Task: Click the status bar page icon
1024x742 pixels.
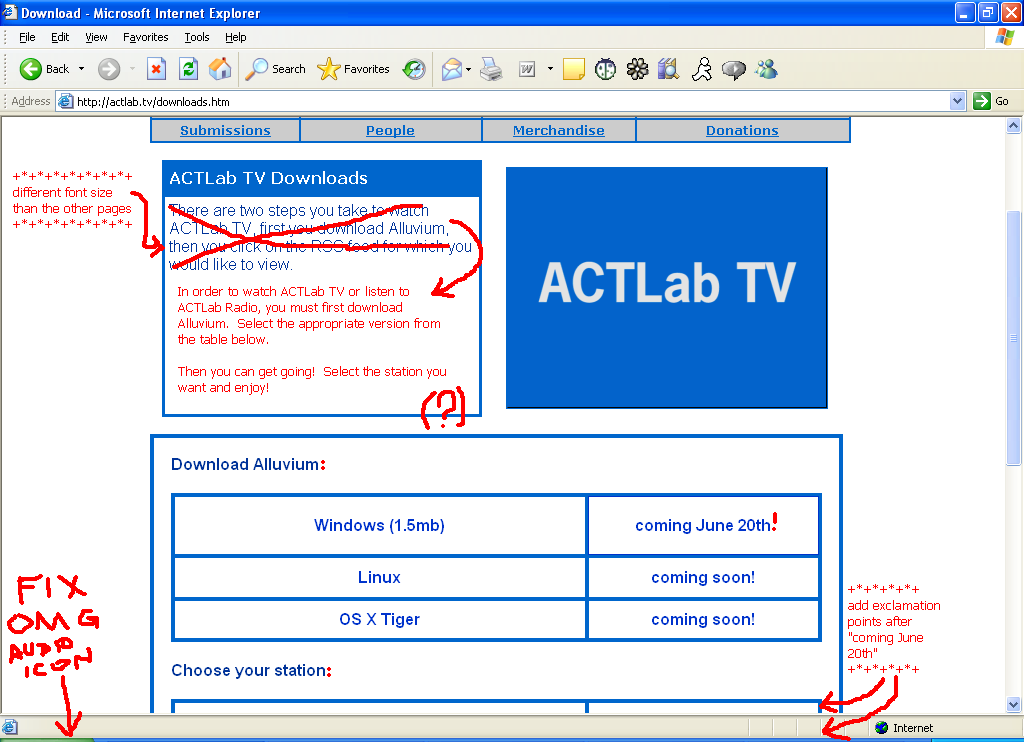Action: point(9,727)
